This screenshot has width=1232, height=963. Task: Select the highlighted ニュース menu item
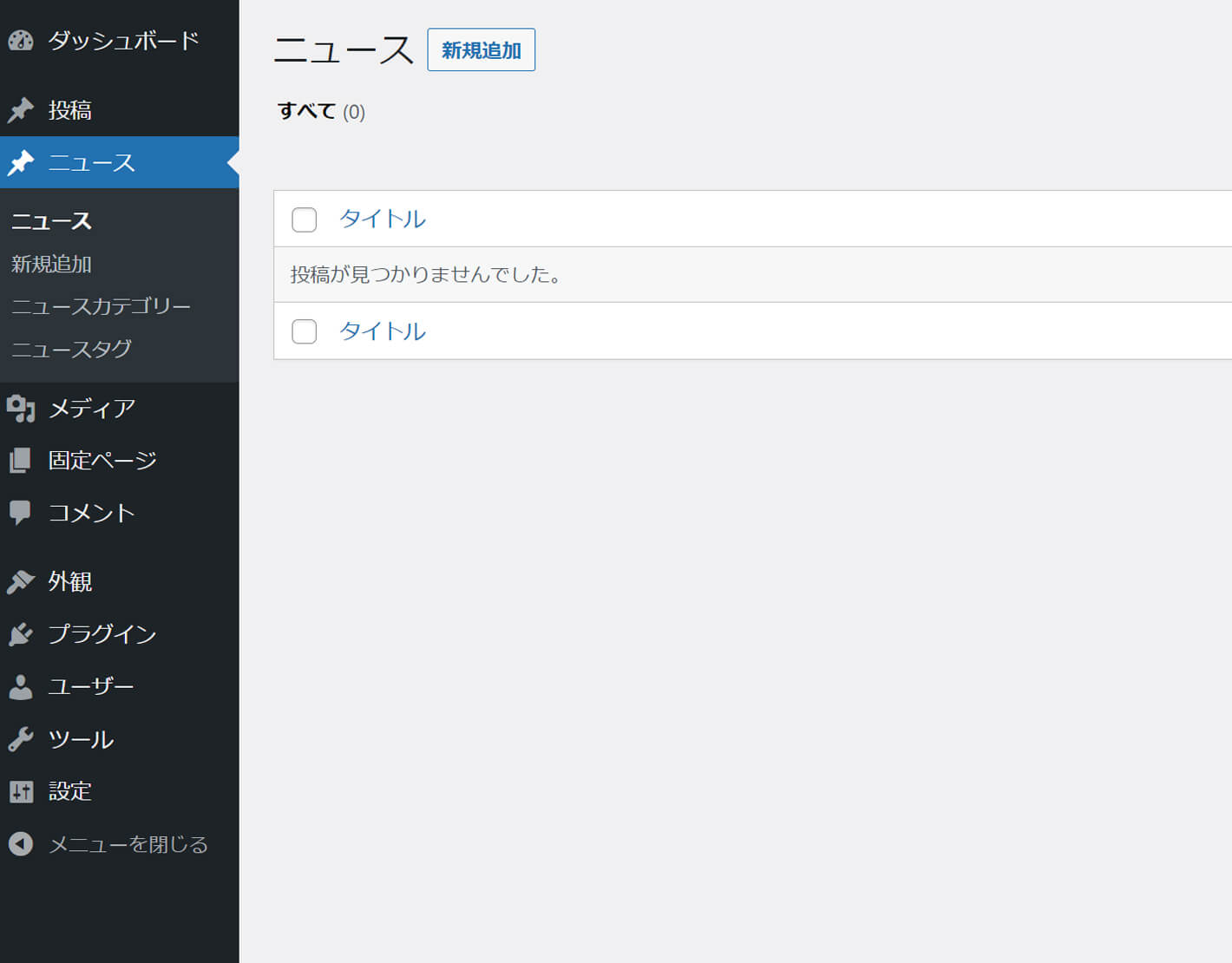click(x=120, y=162)
